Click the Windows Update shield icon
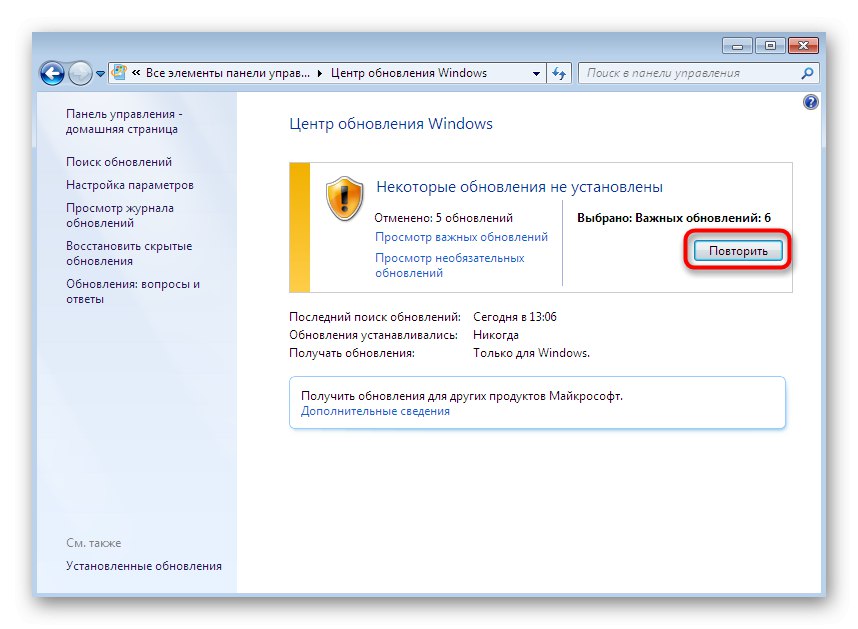This screenshot has height=629, width=858. coord(345,200)
